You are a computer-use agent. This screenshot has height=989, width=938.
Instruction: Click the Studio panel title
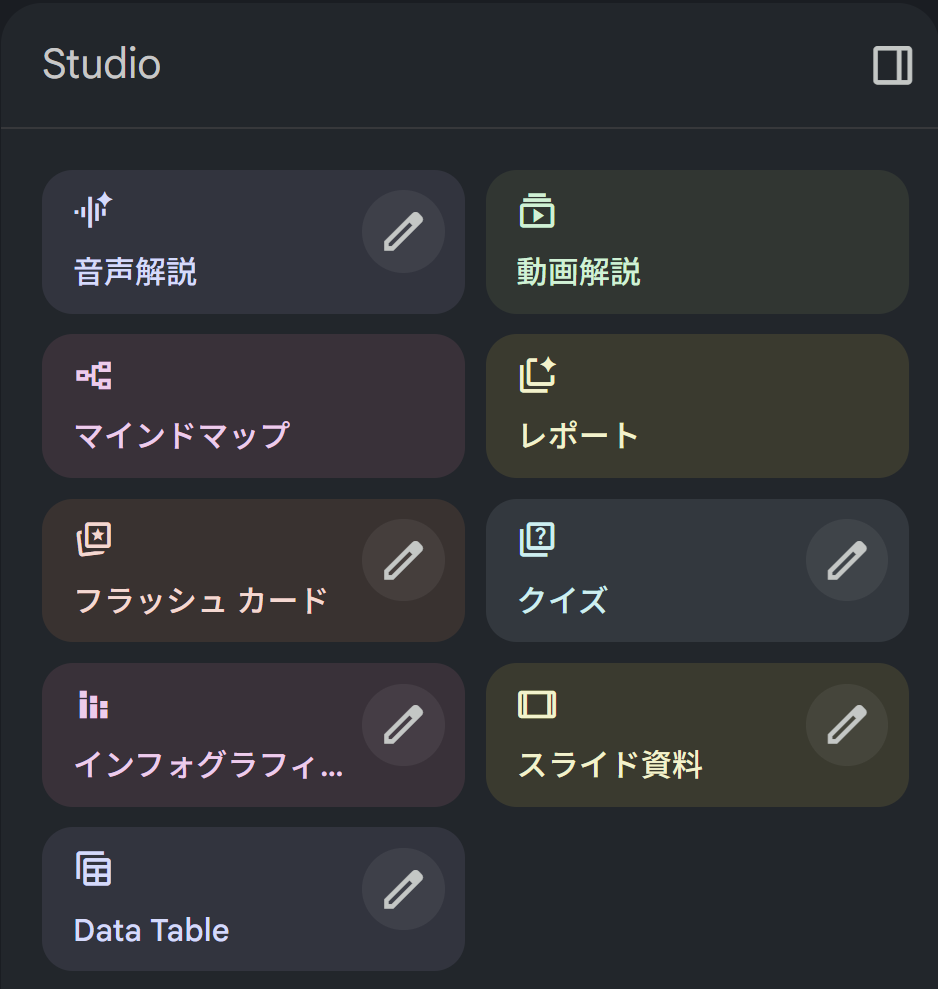101,65
